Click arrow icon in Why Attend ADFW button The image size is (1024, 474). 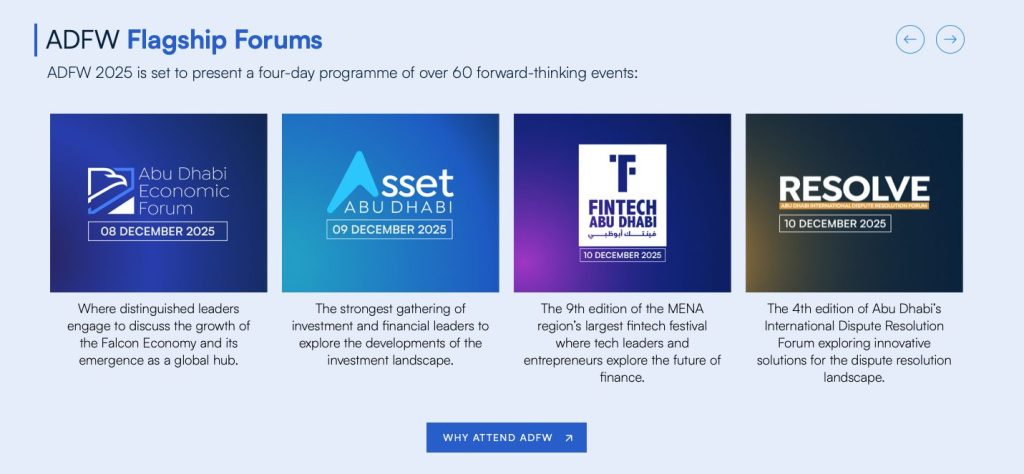pos(569,438)
